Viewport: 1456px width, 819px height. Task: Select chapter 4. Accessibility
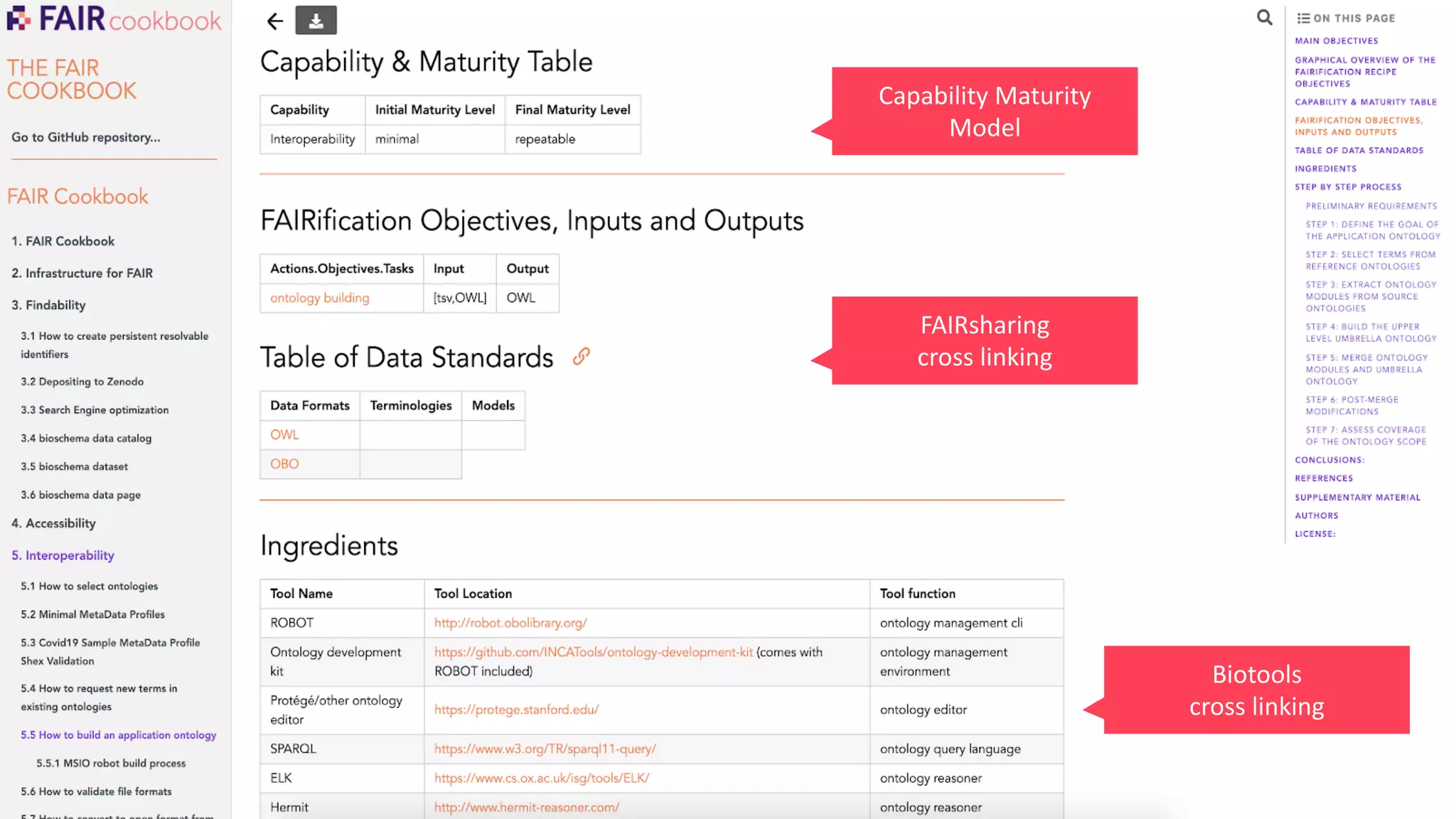(53, 523)
